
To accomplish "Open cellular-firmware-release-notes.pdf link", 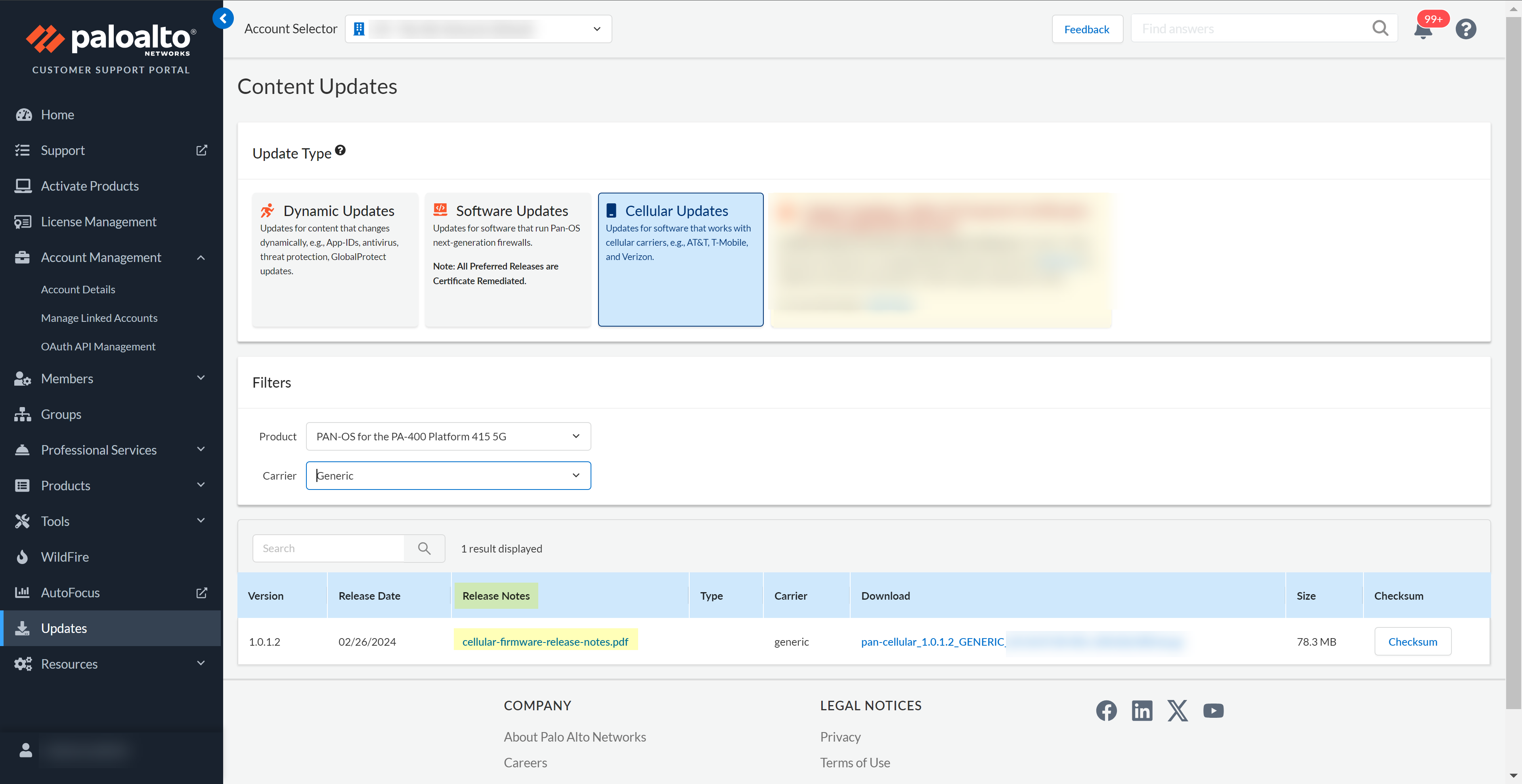I will tap(545, 642).
